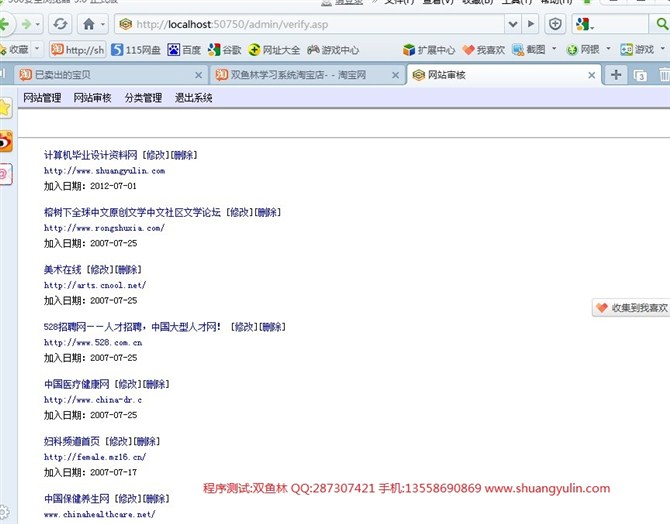Open the 网站审核 page menu item

pos(92,98)
